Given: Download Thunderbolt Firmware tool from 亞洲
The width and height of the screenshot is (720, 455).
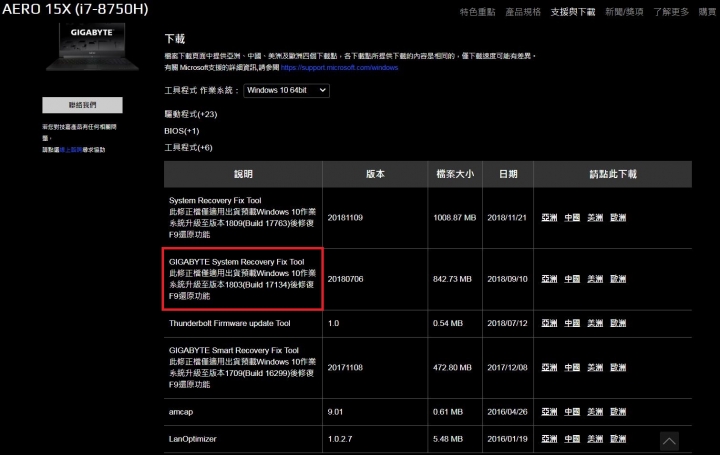Looking at the screenshot, I should coord(549,323).
